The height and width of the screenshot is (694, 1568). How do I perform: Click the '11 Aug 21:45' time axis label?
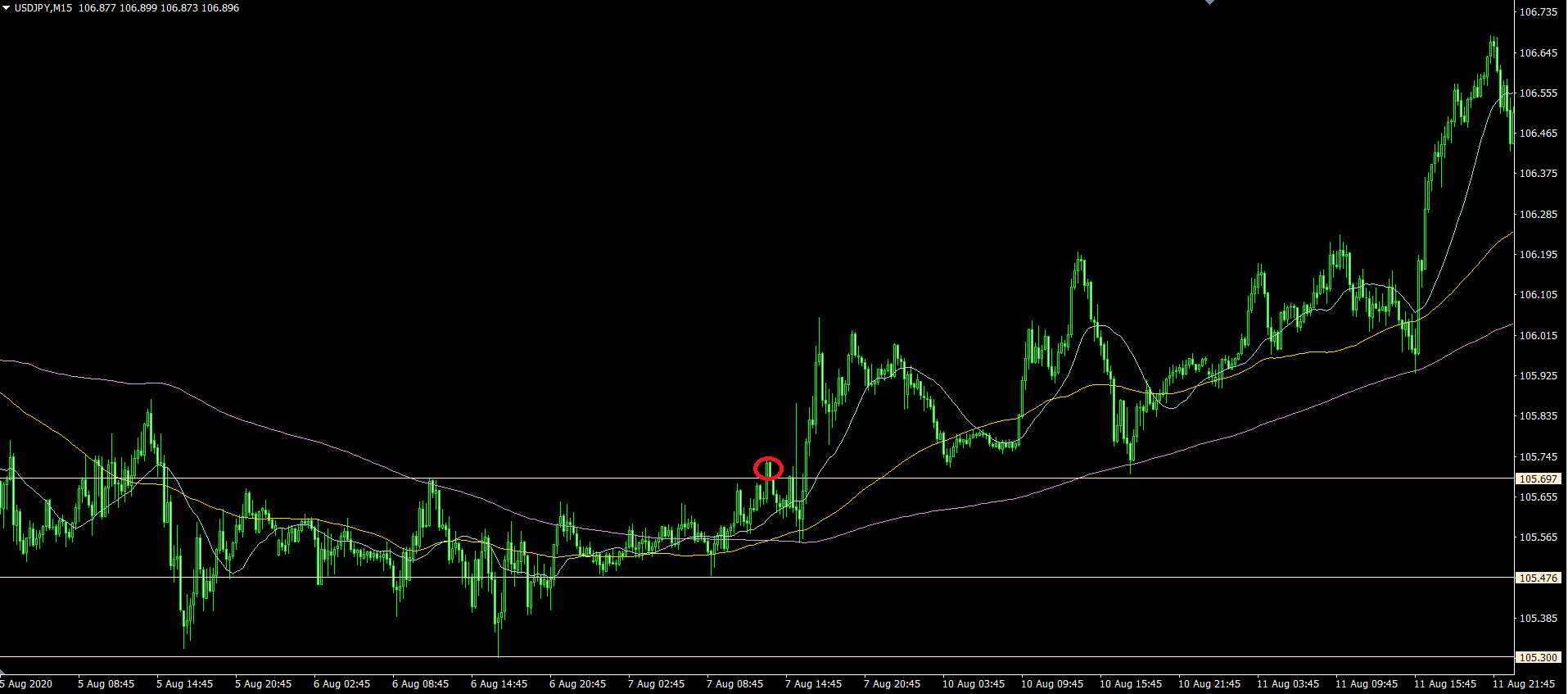1524,684
